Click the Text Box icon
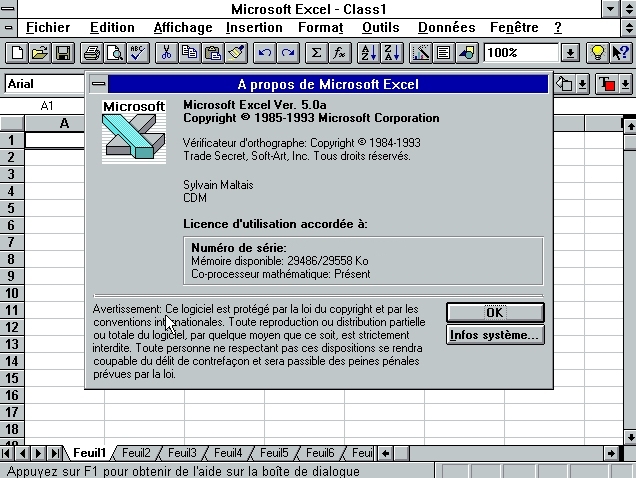 (443, 53)
